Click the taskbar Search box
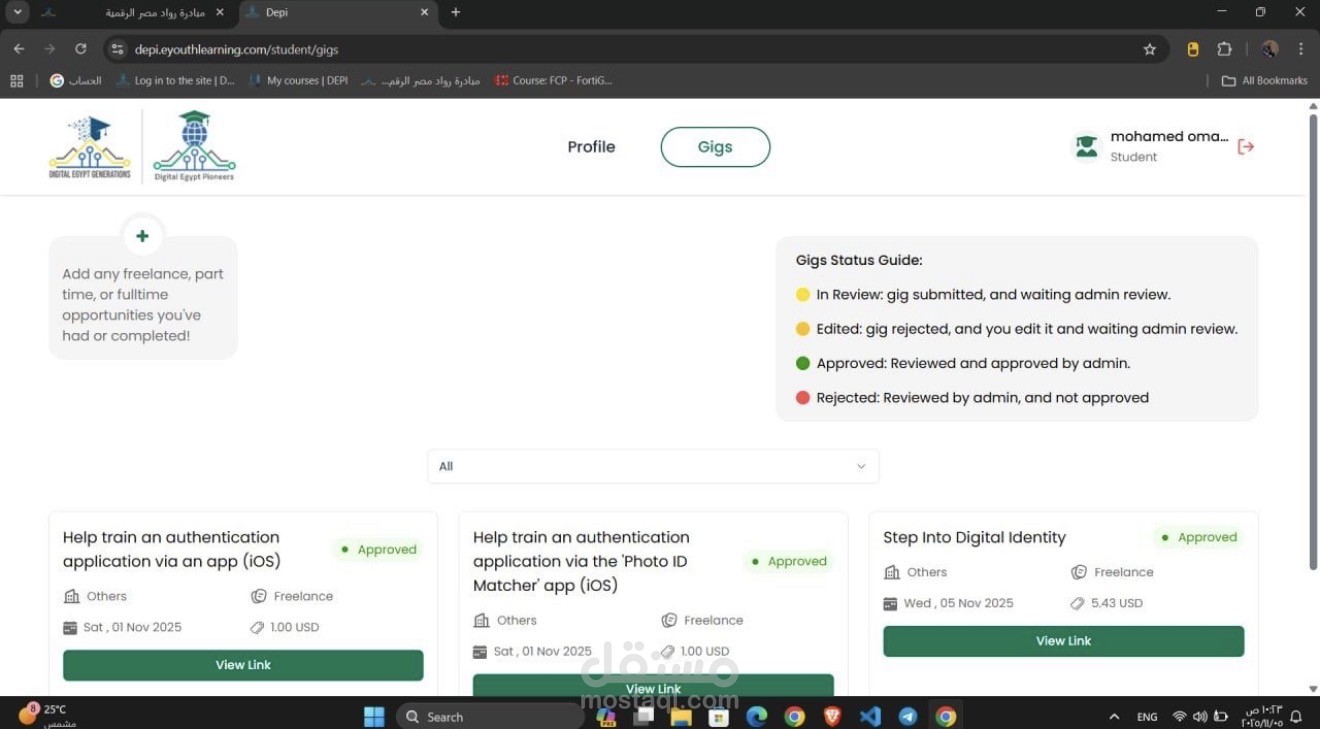1320x729 pixels. pyautogui.click(x=490, y=716)
